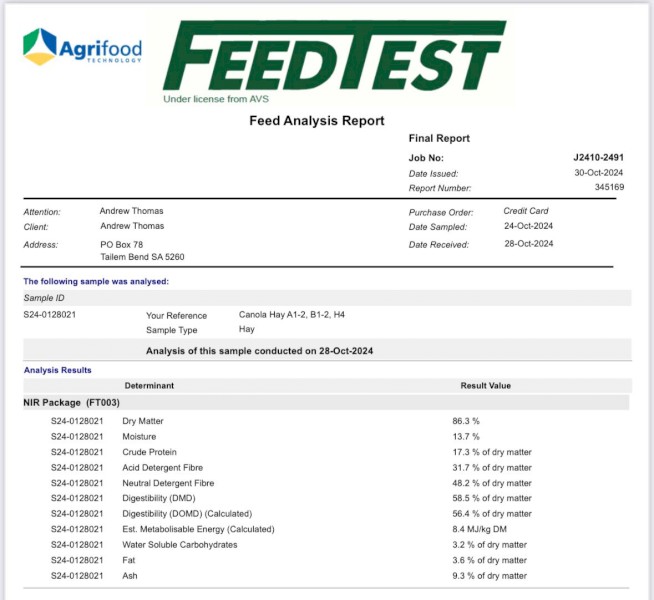Screen dimensions: 654x600
Task: Select energy result 8.4 MJ/kg DM
Action: (x=480, y=530)
